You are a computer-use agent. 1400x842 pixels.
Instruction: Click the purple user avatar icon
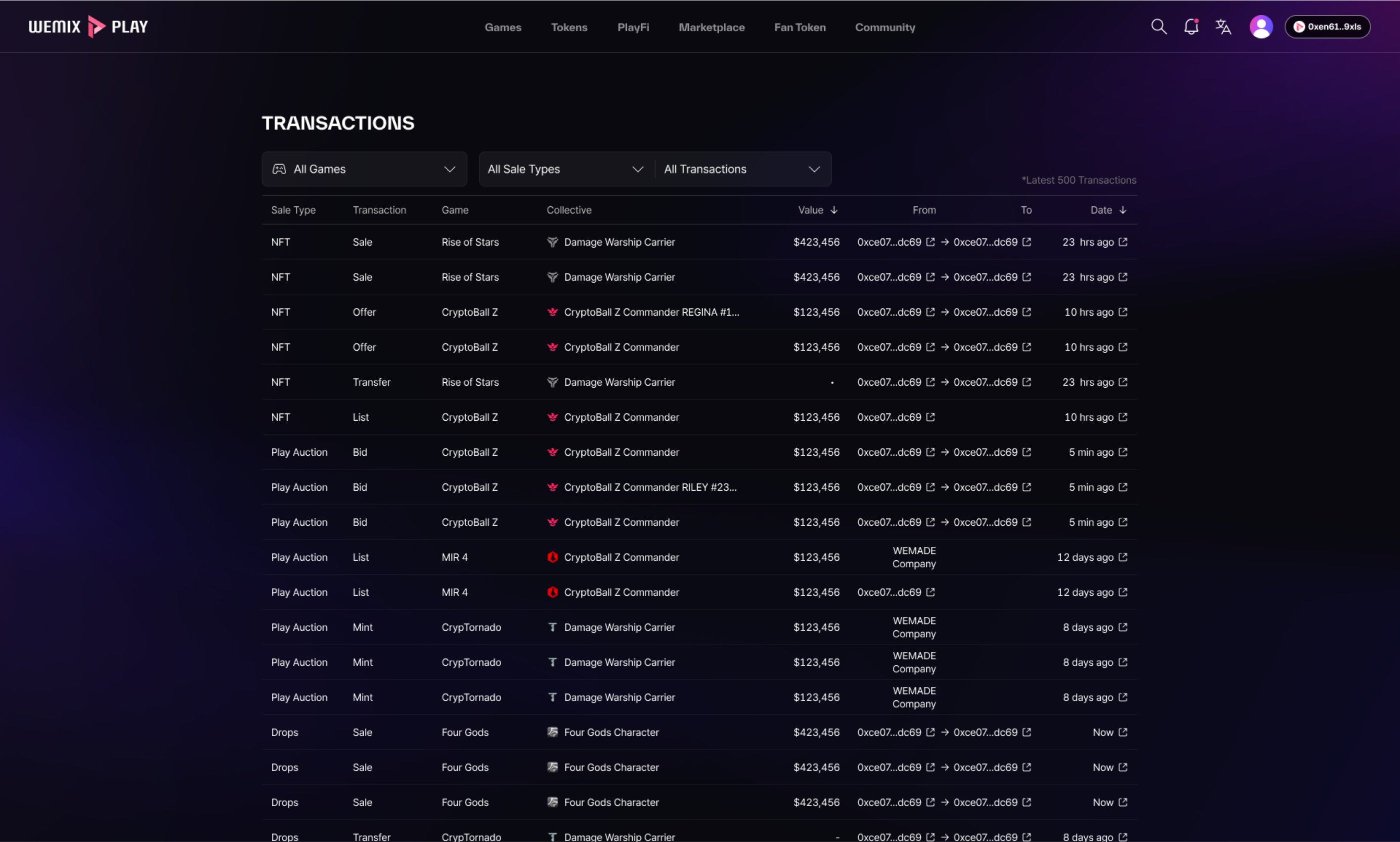click(x=1260, y=27)
